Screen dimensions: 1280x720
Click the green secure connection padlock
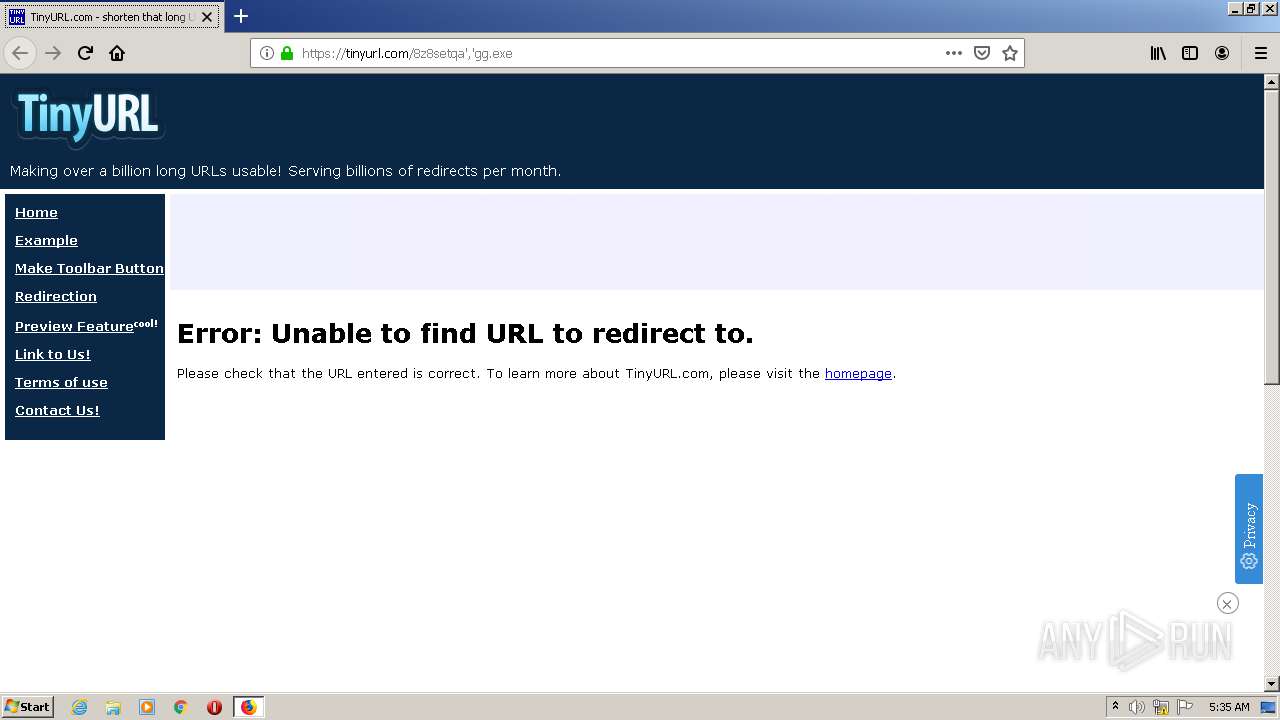(287, 53)
